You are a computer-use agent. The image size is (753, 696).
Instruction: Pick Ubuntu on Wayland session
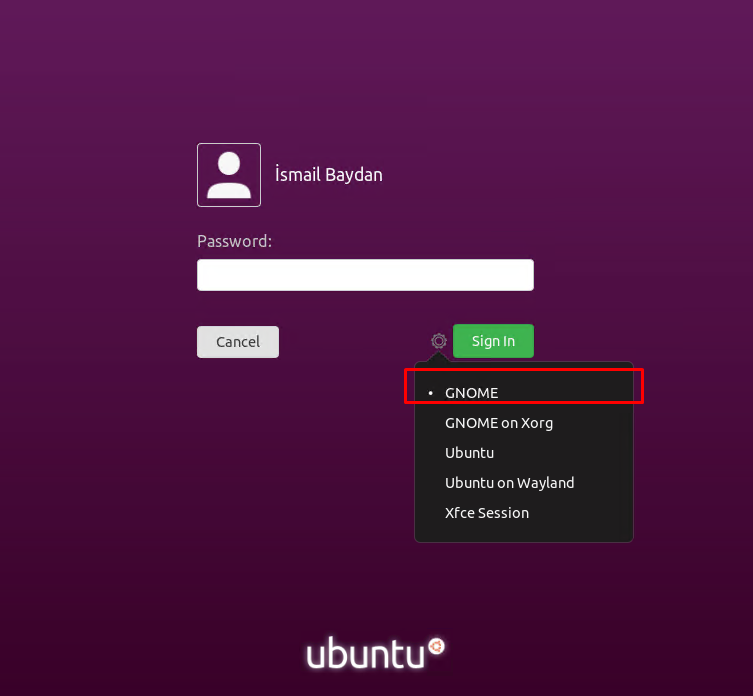(x=523, y=483)
